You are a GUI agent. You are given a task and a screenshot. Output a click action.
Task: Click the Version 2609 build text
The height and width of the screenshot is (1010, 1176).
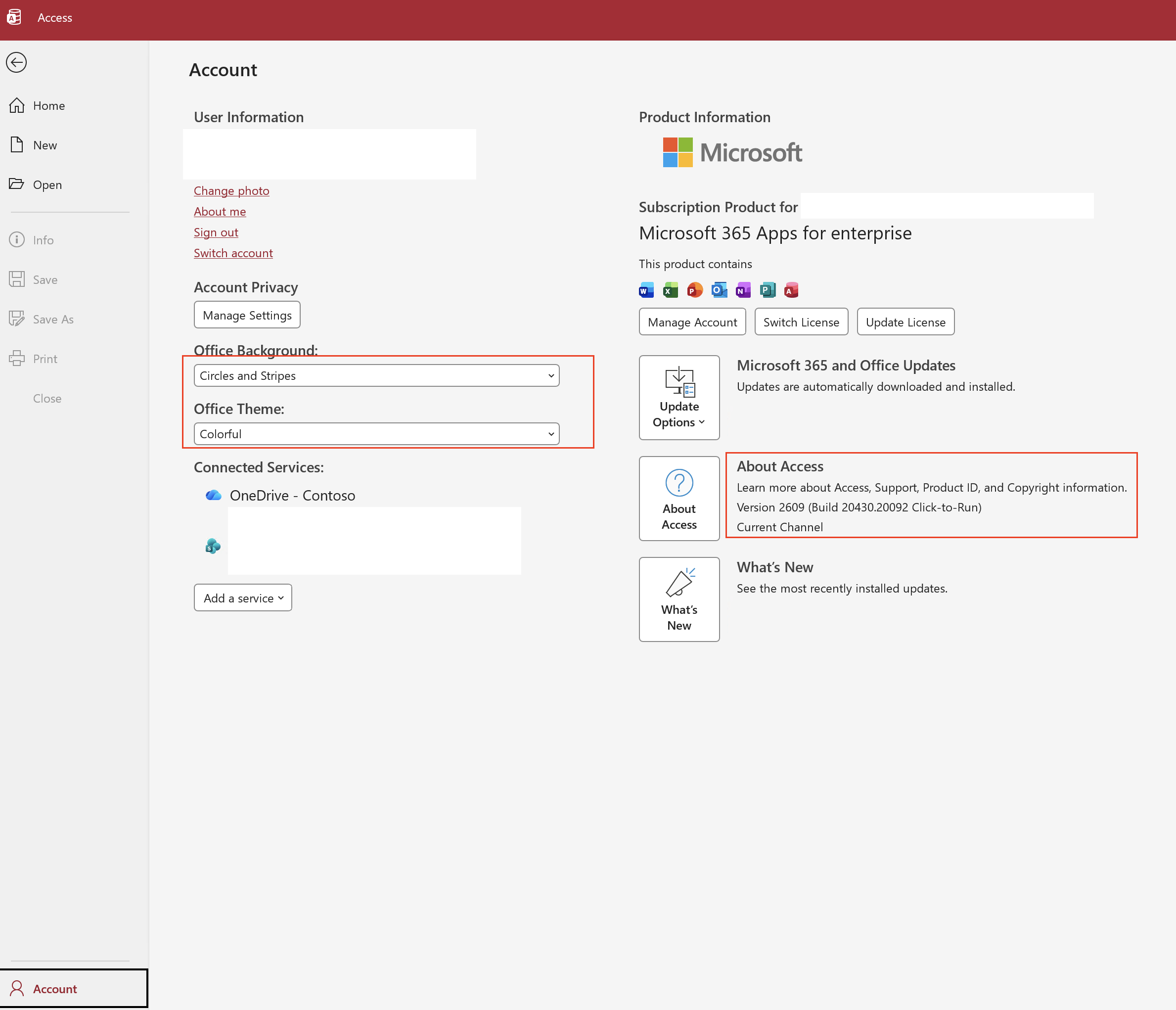click(859, 507)
